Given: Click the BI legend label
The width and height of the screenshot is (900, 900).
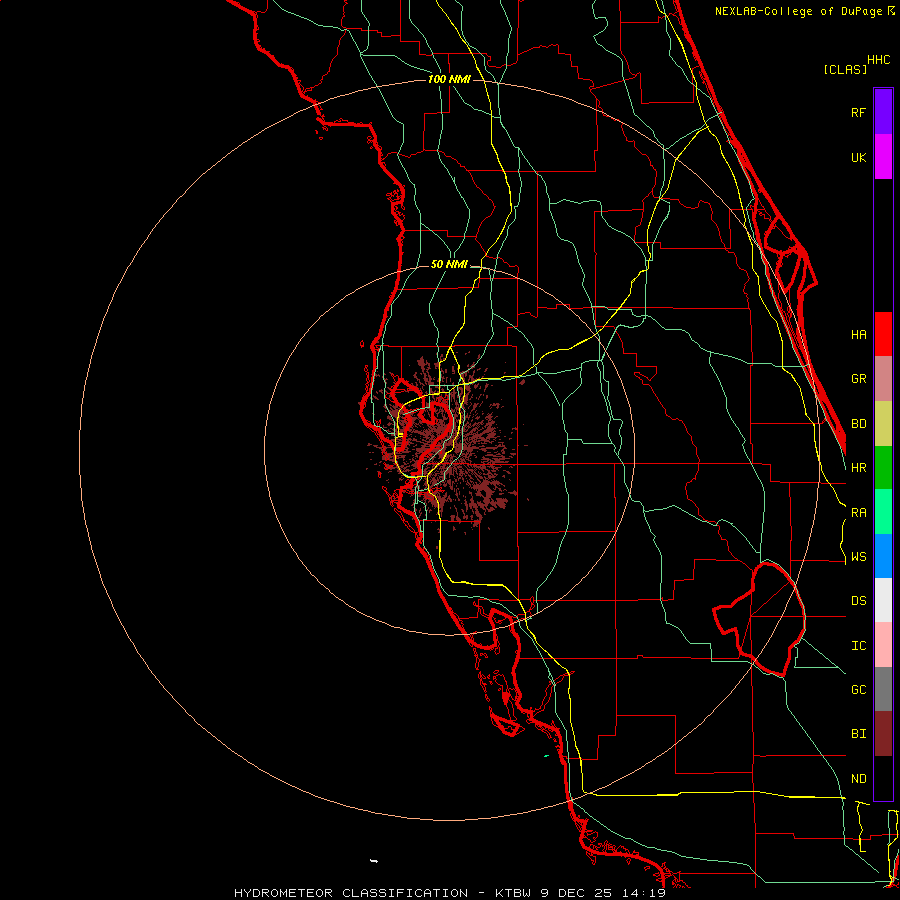Looking at the screenshot, I should tap(858, 734).
